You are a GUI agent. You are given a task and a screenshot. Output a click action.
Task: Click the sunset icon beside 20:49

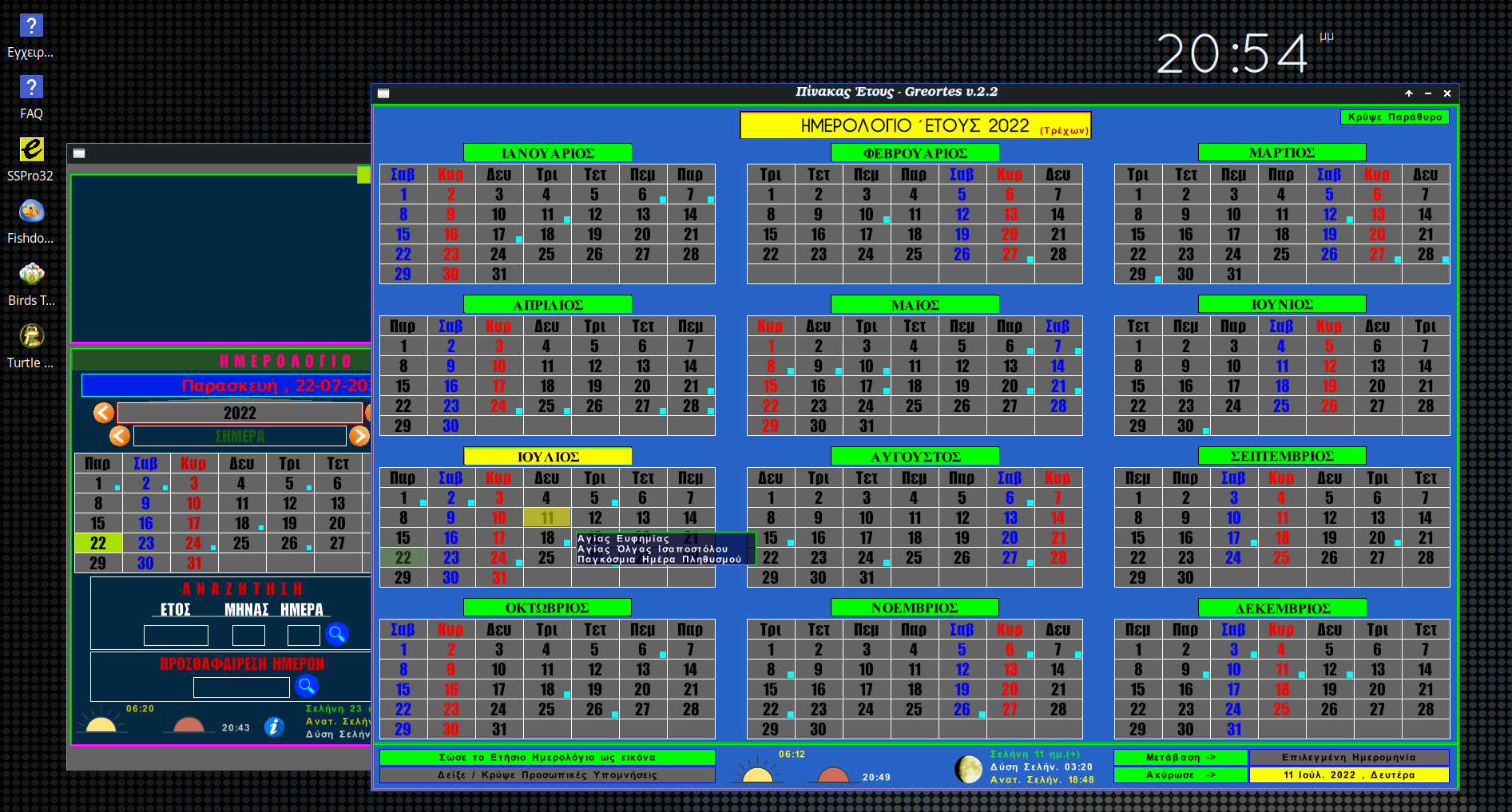coord(834,774)
